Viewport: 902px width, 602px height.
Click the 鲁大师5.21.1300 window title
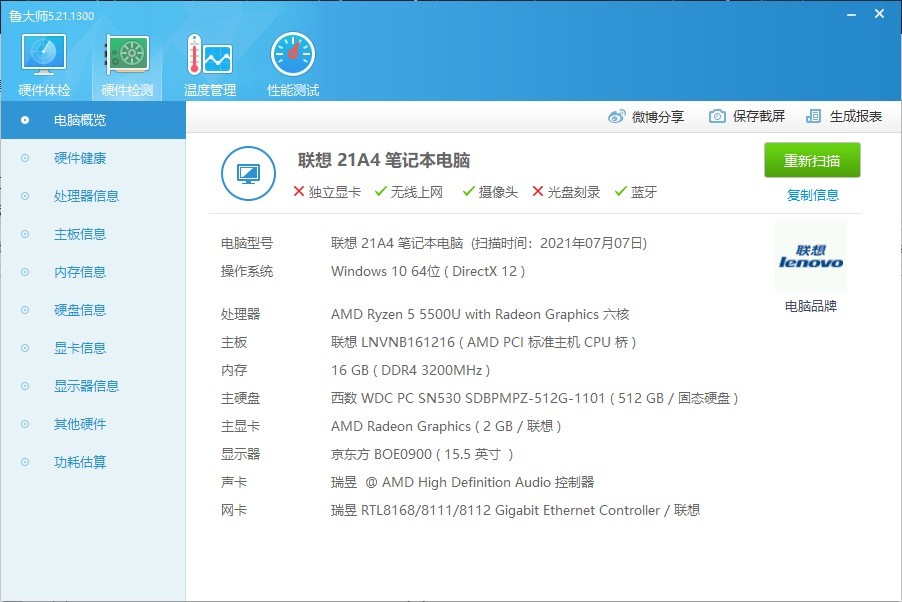click(52, 16)
